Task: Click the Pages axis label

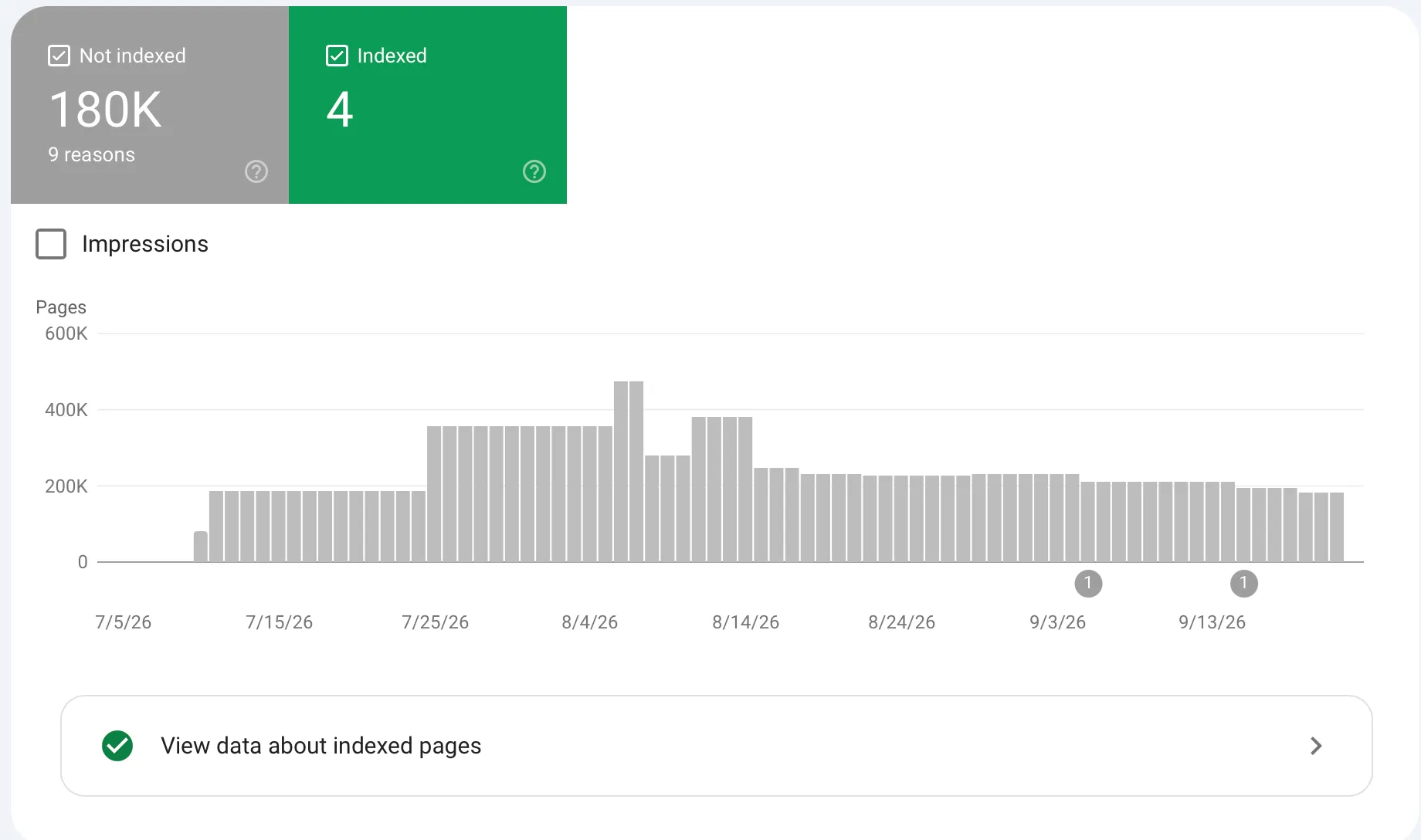Action: pyautogui.click(x=61, y=307)
